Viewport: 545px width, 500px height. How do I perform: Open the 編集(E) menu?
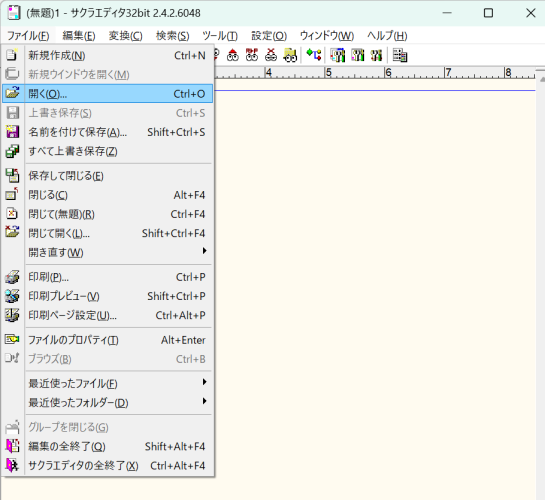[x=79, y=35]
